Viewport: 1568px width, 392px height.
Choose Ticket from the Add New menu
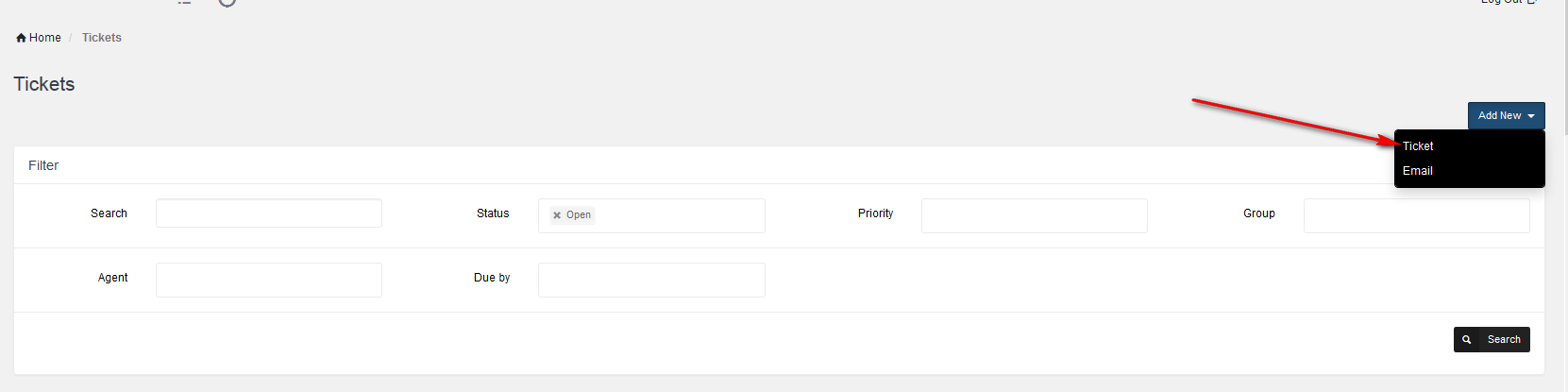coord(1418,146)
